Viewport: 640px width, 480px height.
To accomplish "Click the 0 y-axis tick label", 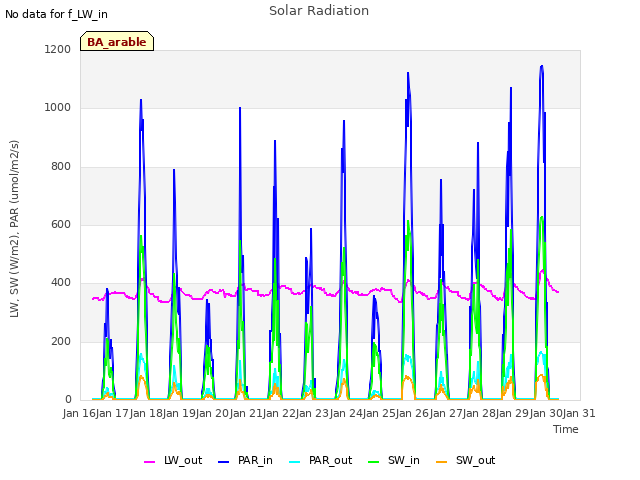I will [68, 400].
